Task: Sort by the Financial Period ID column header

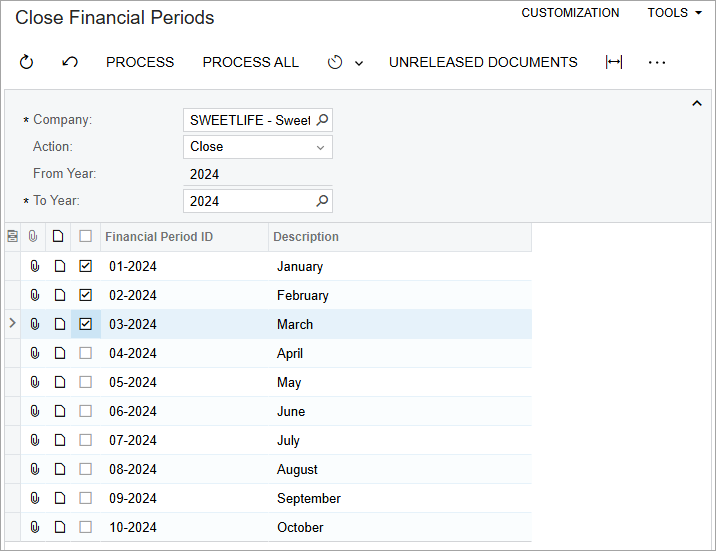Action: 159,237
